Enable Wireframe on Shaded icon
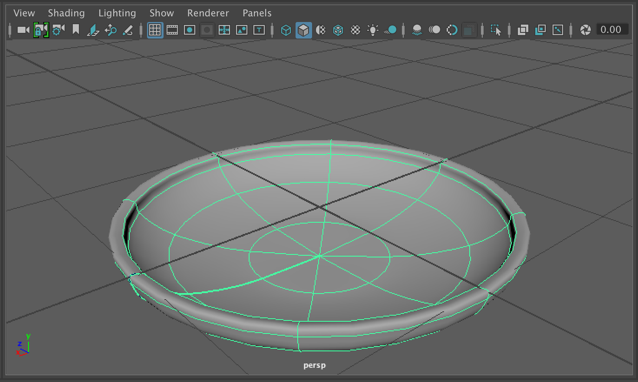 (338, 30)
